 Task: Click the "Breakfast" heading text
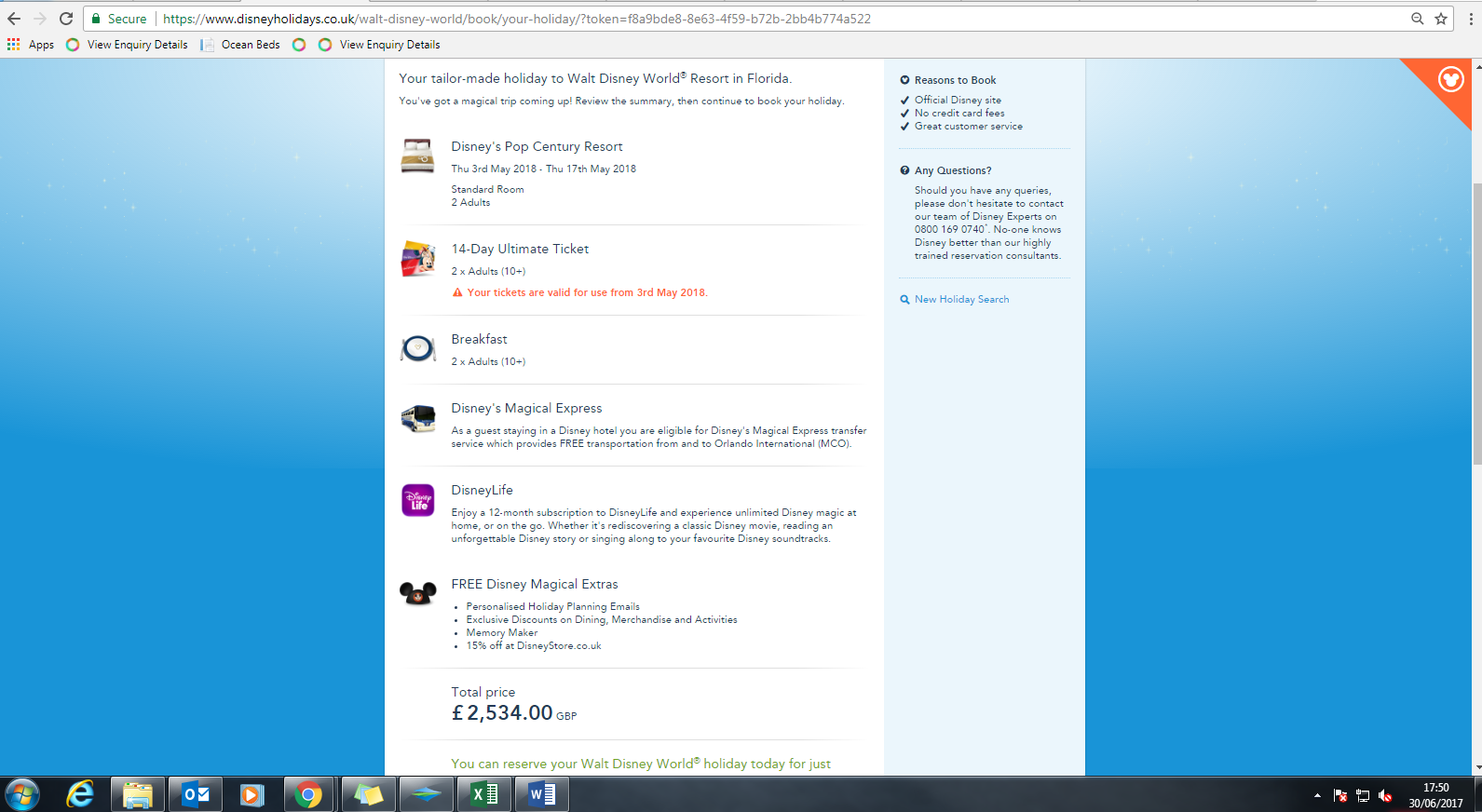click(x=479, y=340)
